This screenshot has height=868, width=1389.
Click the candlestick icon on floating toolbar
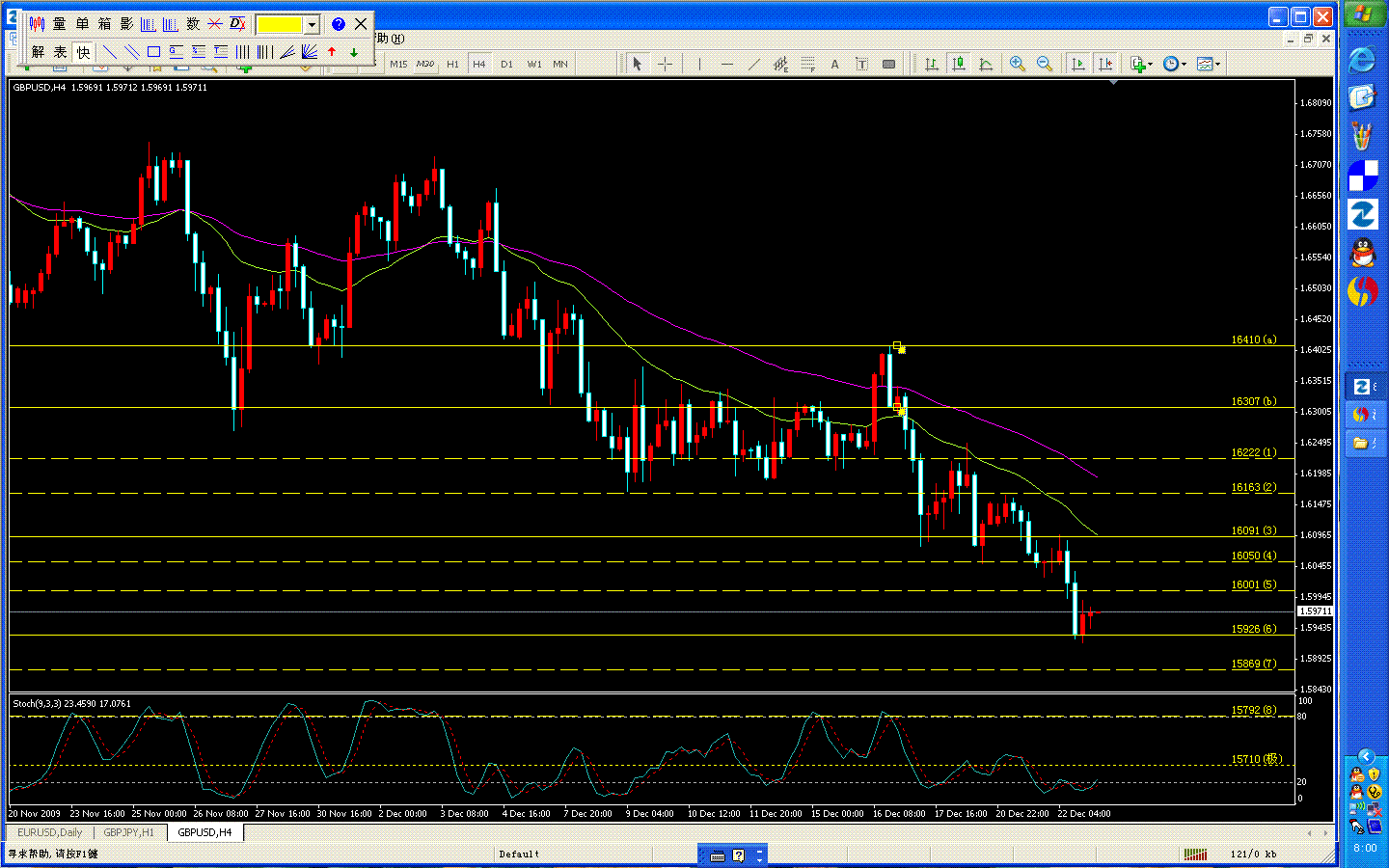click(x=37, y=24)
